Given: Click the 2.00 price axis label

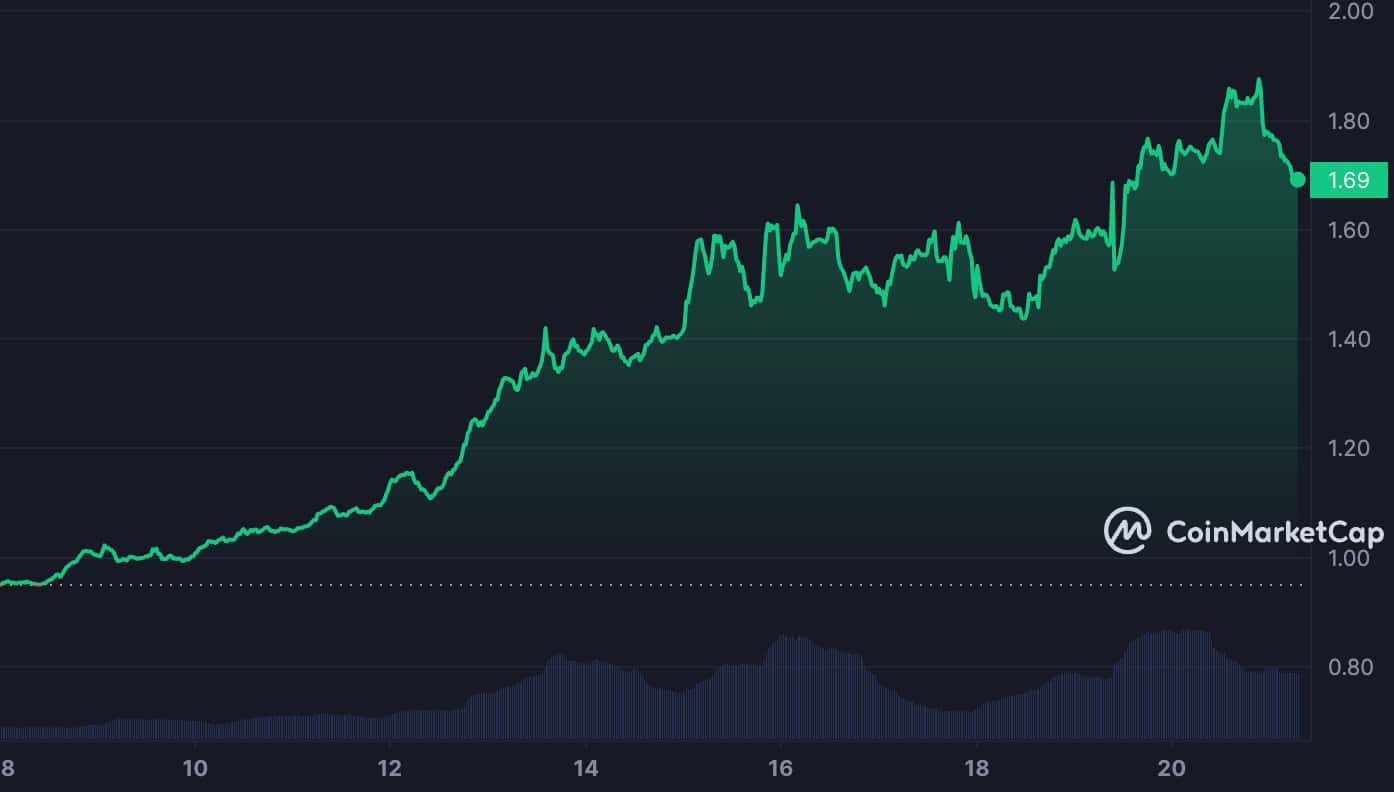Looking at the screenshot, I should pos(1349,11).
